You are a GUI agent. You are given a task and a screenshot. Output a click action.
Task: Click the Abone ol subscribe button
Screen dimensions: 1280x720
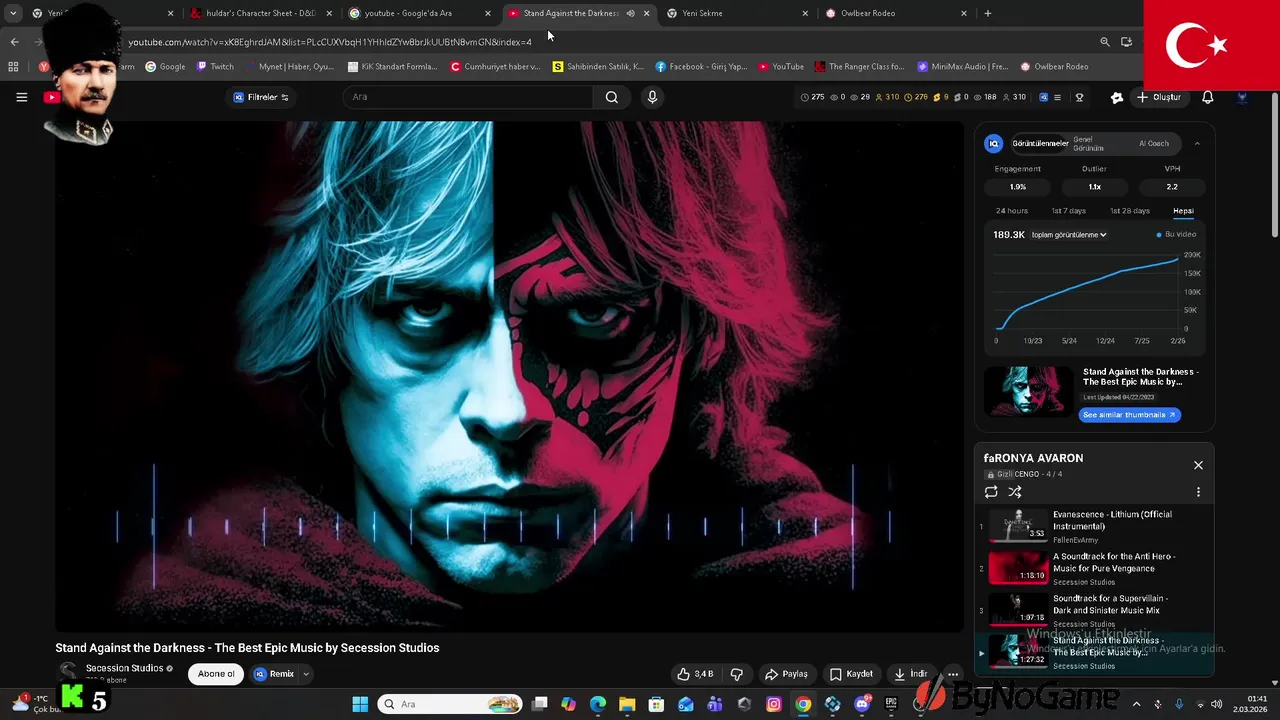click(x=216, y=674)
